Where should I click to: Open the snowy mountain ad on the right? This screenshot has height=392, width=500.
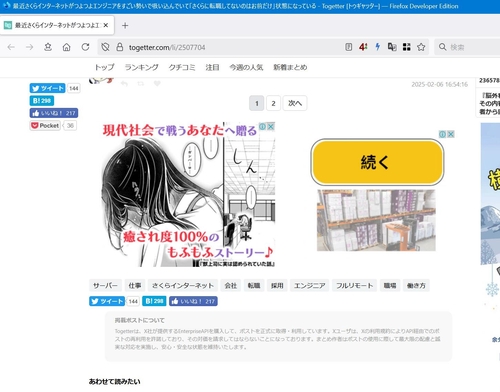tap(490, 217)
